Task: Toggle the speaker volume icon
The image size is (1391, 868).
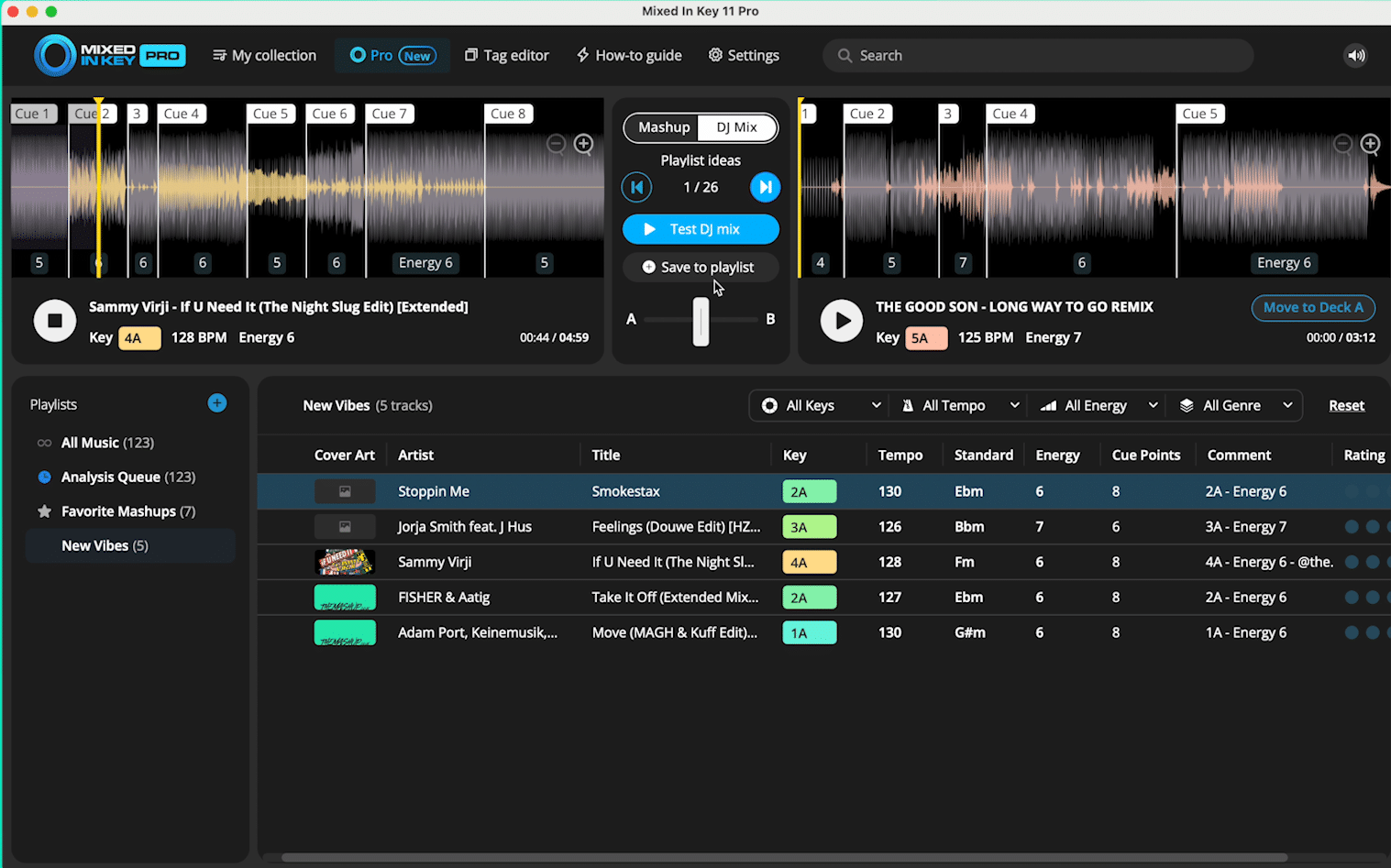Action: [x=1355, y=56]
